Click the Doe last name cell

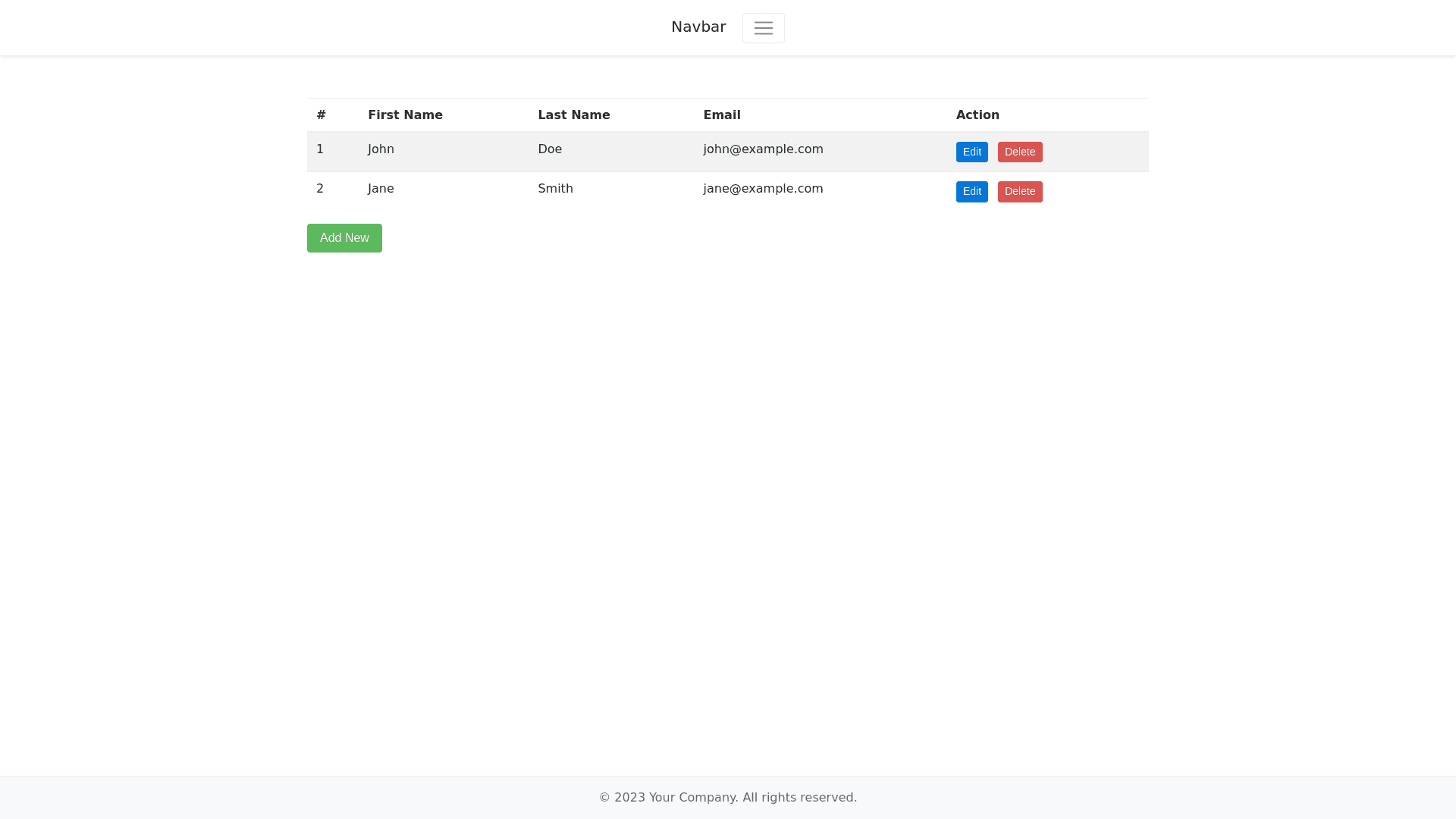pyautogui.click(x=550, y=149)
